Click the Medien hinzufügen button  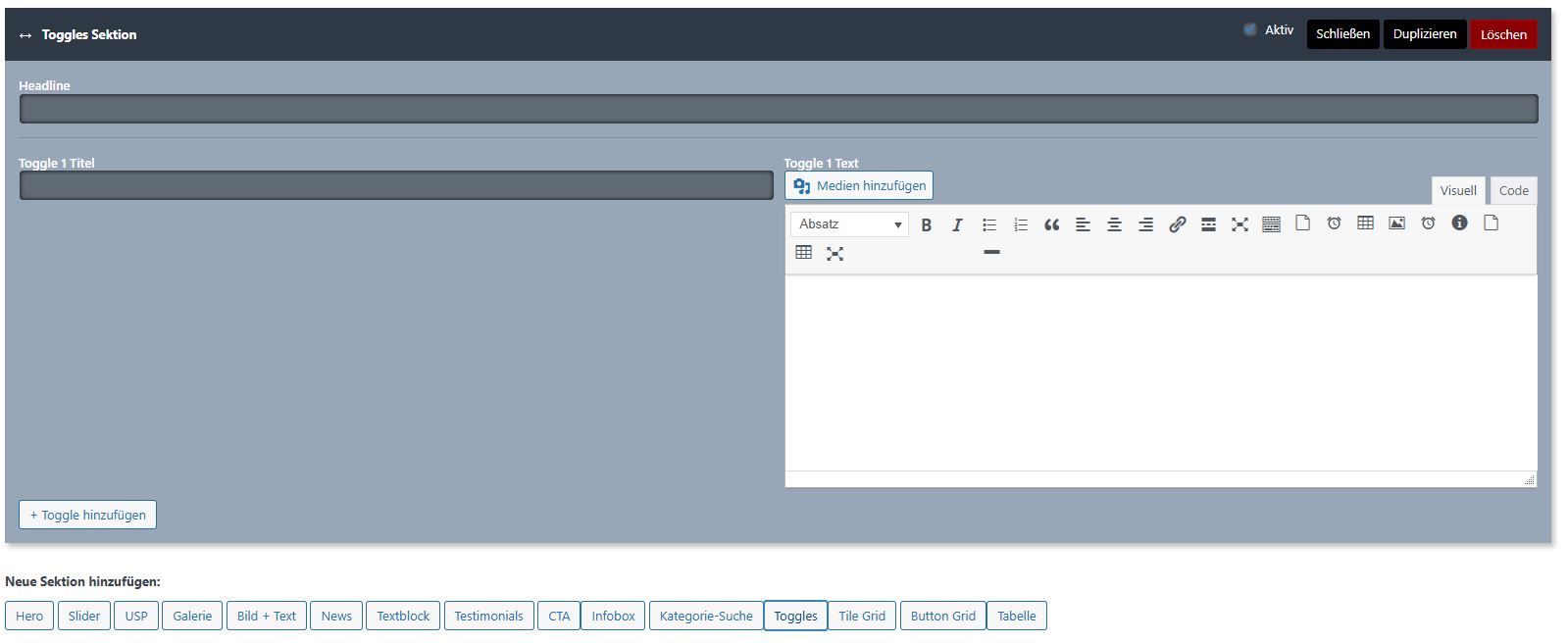tap(859, 185)
